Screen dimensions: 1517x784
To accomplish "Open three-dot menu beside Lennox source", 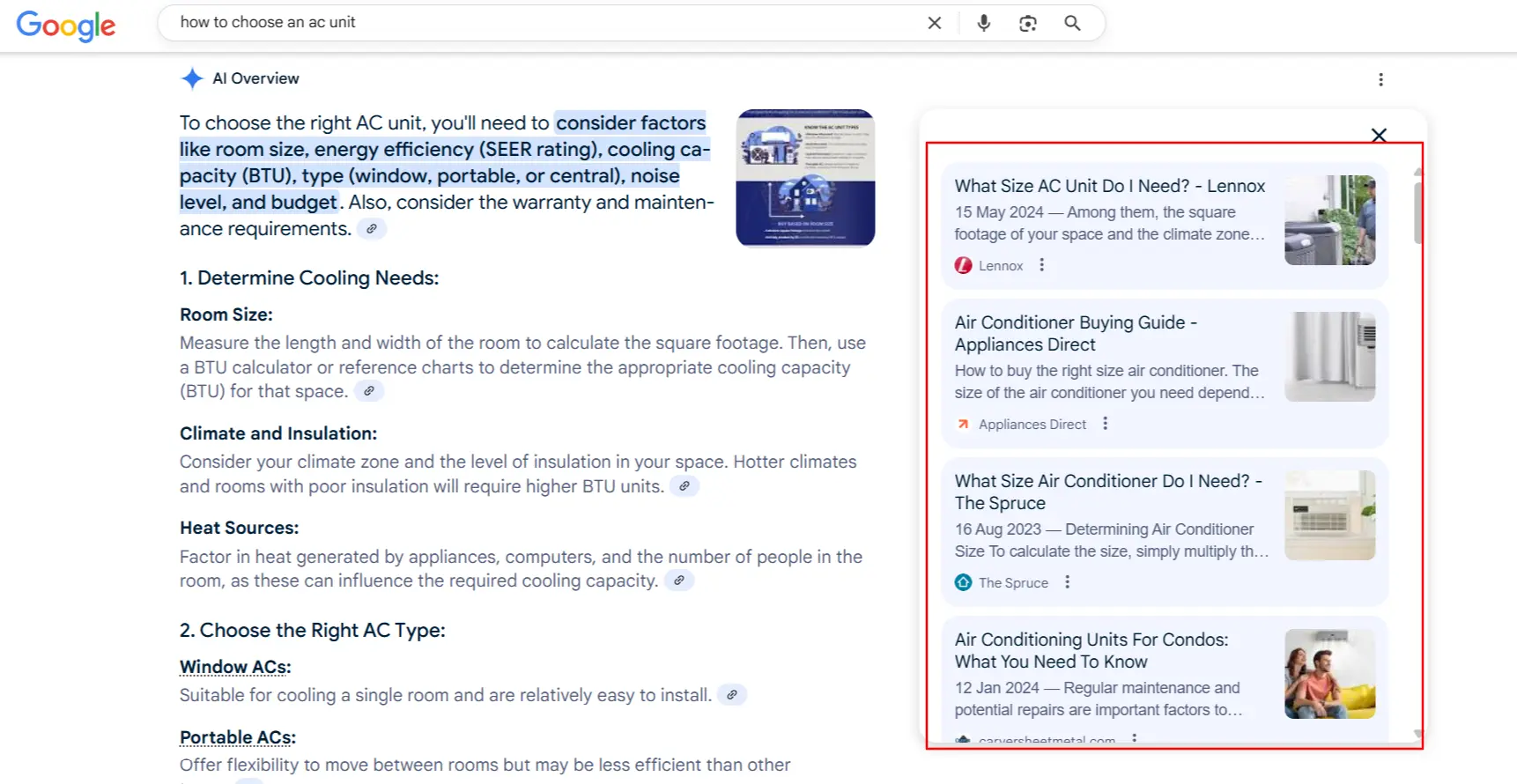I will click(x=1041, y=265).
